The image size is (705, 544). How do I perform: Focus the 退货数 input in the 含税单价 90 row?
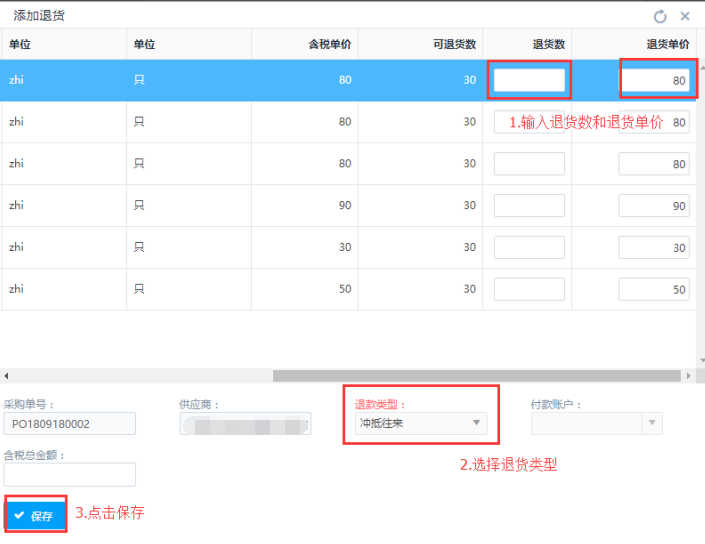coord(529,206)
